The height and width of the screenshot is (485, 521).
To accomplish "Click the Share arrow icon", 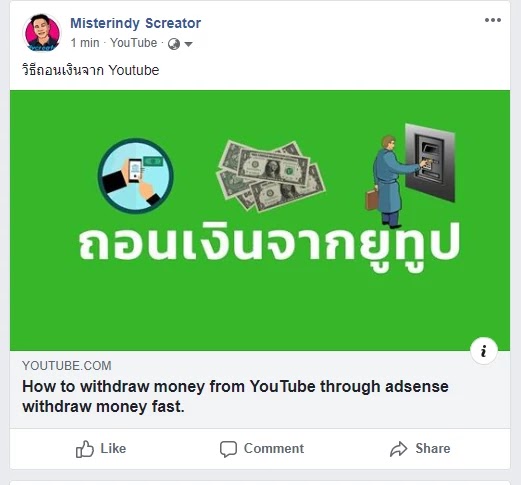I will (399, 449).
